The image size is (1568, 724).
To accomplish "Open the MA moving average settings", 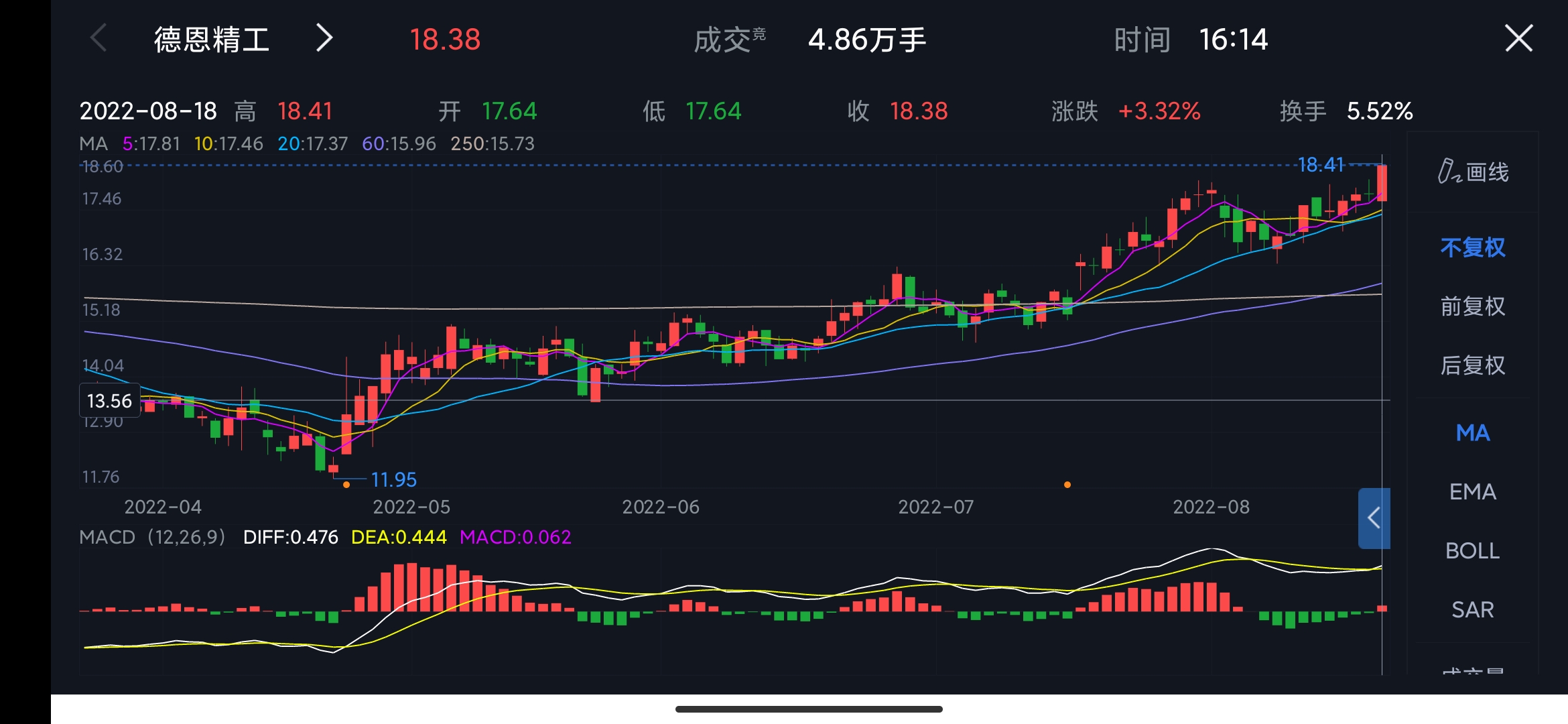I will (x=1472, y=432).
